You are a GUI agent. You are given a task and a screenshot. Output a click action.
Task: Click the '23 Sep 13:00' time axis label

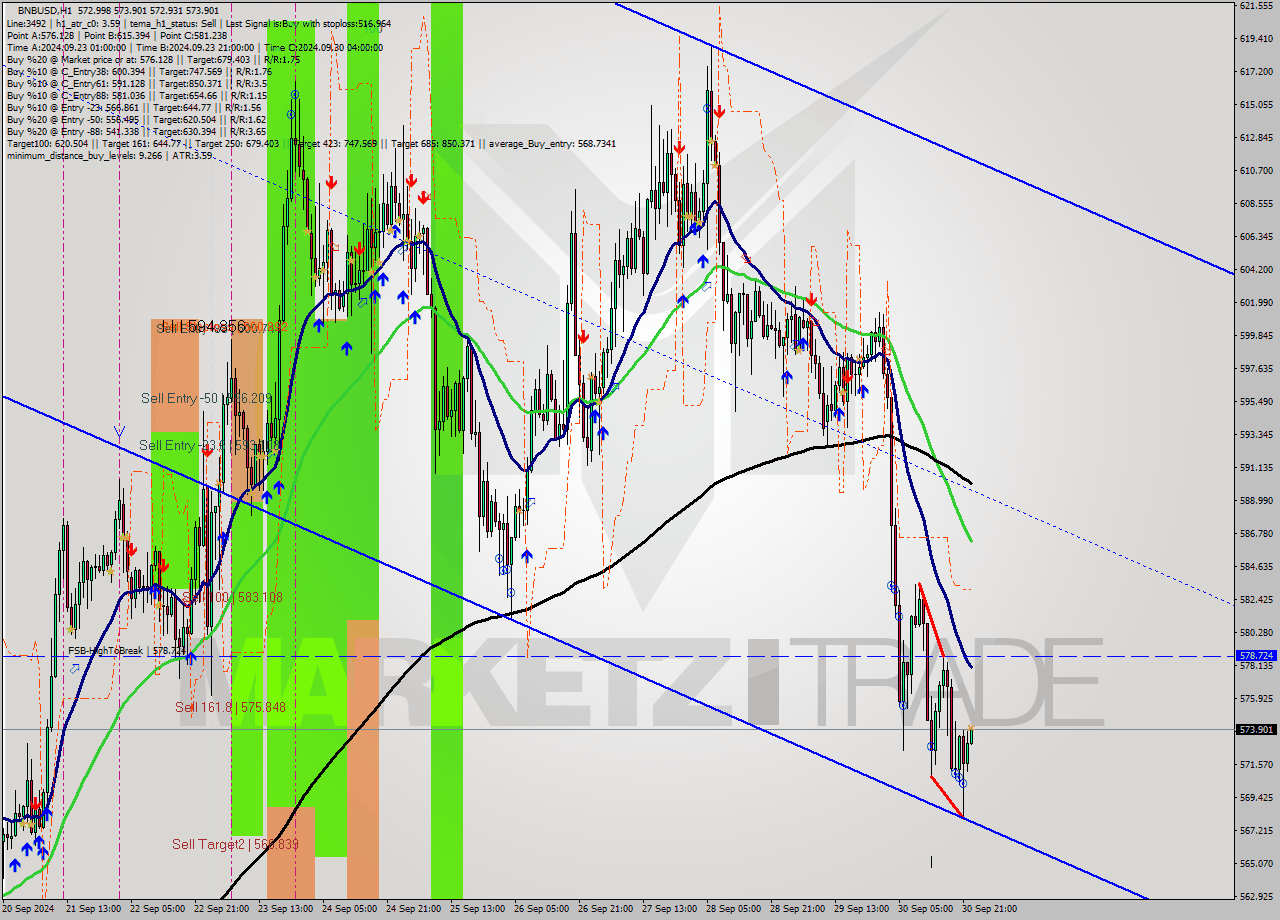[285, 909]
